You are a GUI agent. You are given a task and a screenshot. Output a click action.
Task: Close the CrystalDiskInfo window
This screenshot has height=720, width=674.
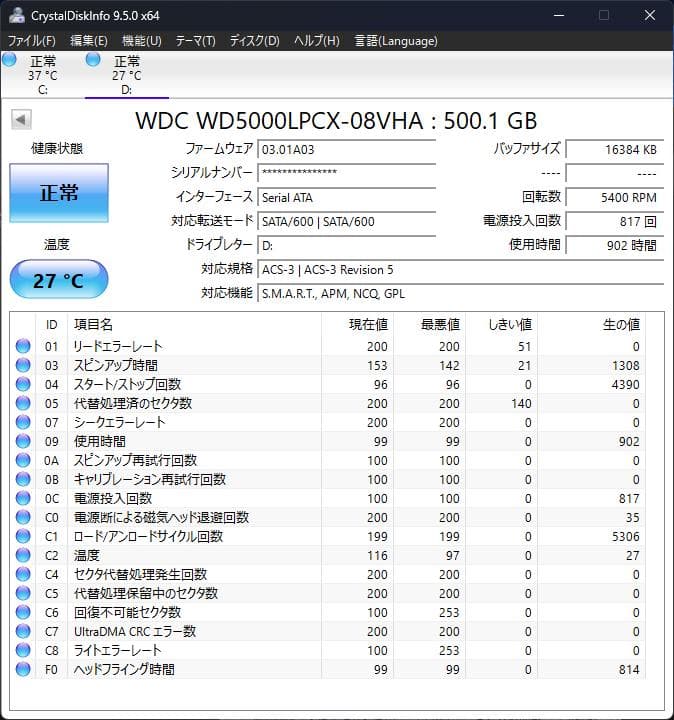tap(650, 15)
